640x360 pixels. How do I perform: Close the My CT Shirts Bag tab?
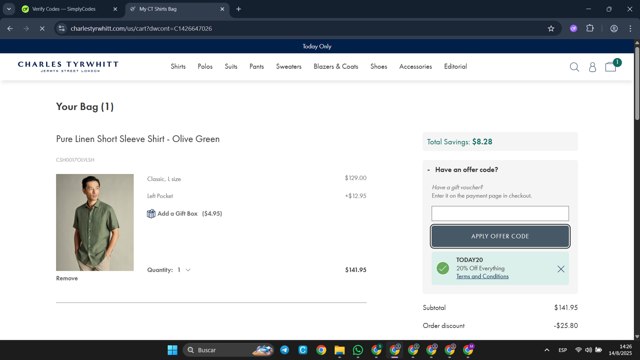click(222, 9)
